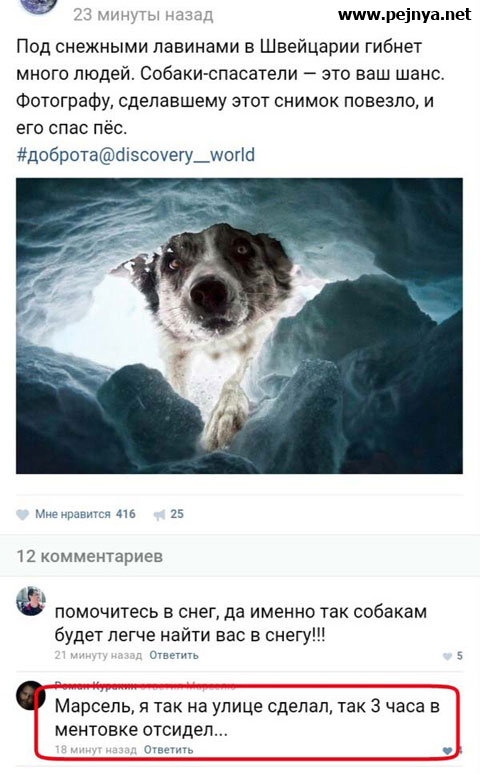
Task: Click 'Ответить' under the first comment
Action: coord(174,656)
